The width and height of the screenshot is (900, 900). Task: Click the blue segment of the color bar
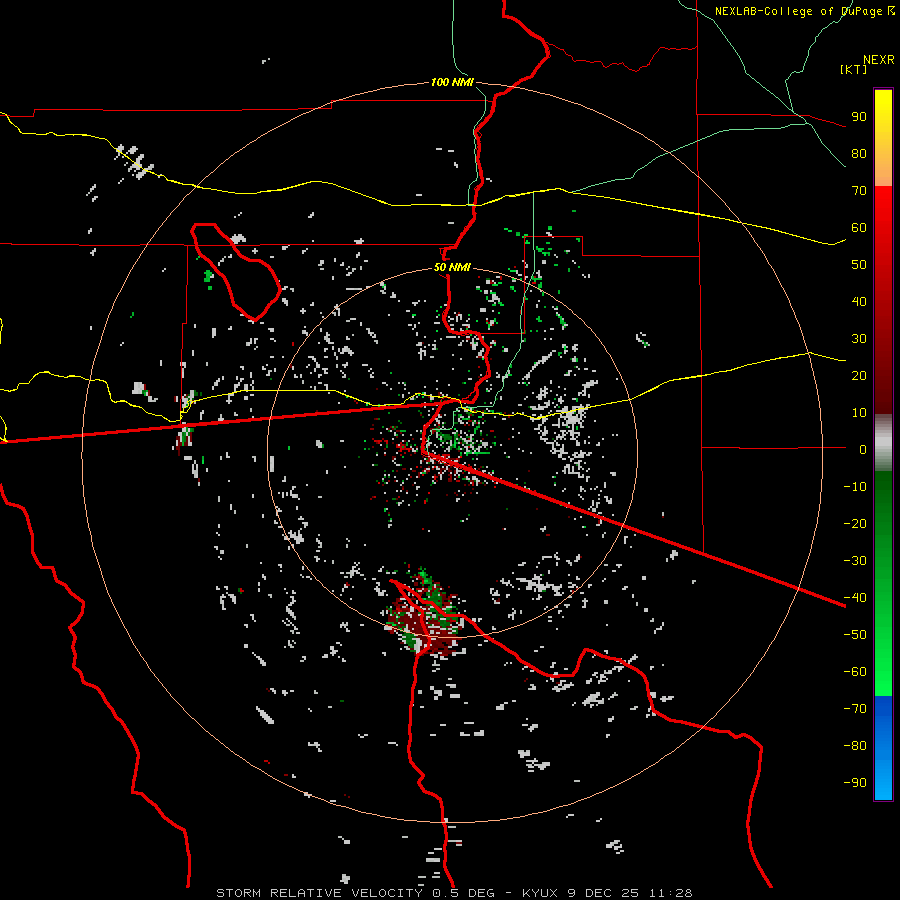click(x=883, y=747)
